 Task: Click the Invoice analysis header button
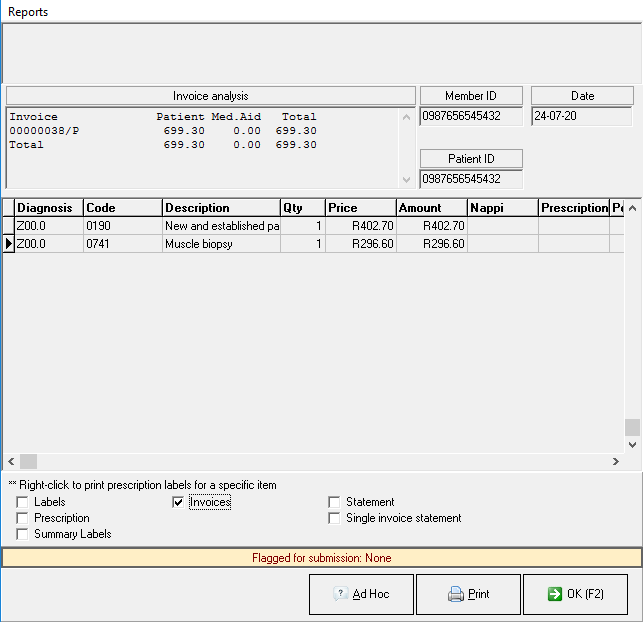click(x=210, y=96)
